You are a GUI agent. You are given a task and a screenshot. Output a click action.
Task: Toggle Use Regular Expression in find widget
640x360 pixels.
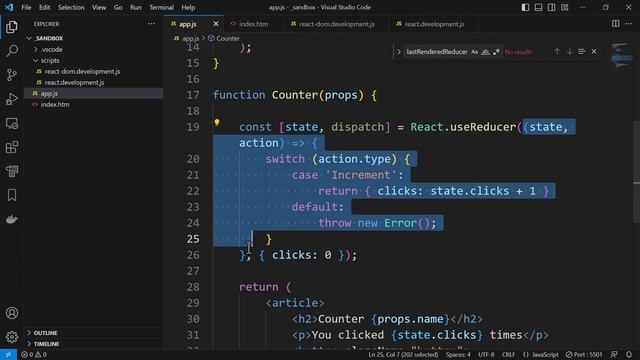[x=496, y=52]
